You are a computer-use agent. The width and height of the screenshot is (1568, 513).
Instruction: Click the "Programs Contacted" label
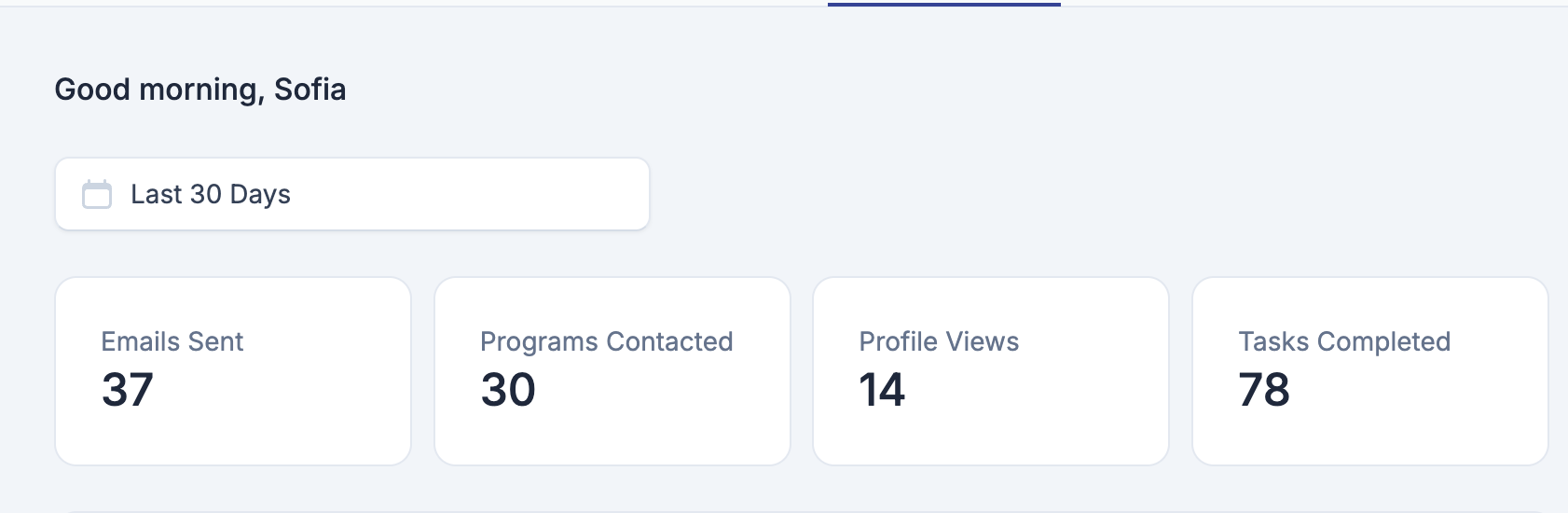[x=607, y=341]
